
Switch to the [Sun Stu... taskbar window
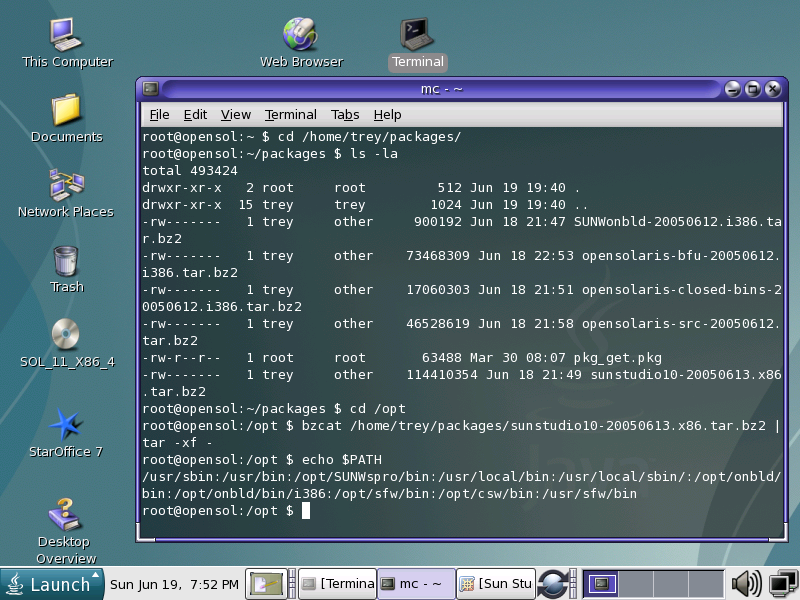click(x=496, y=583)
